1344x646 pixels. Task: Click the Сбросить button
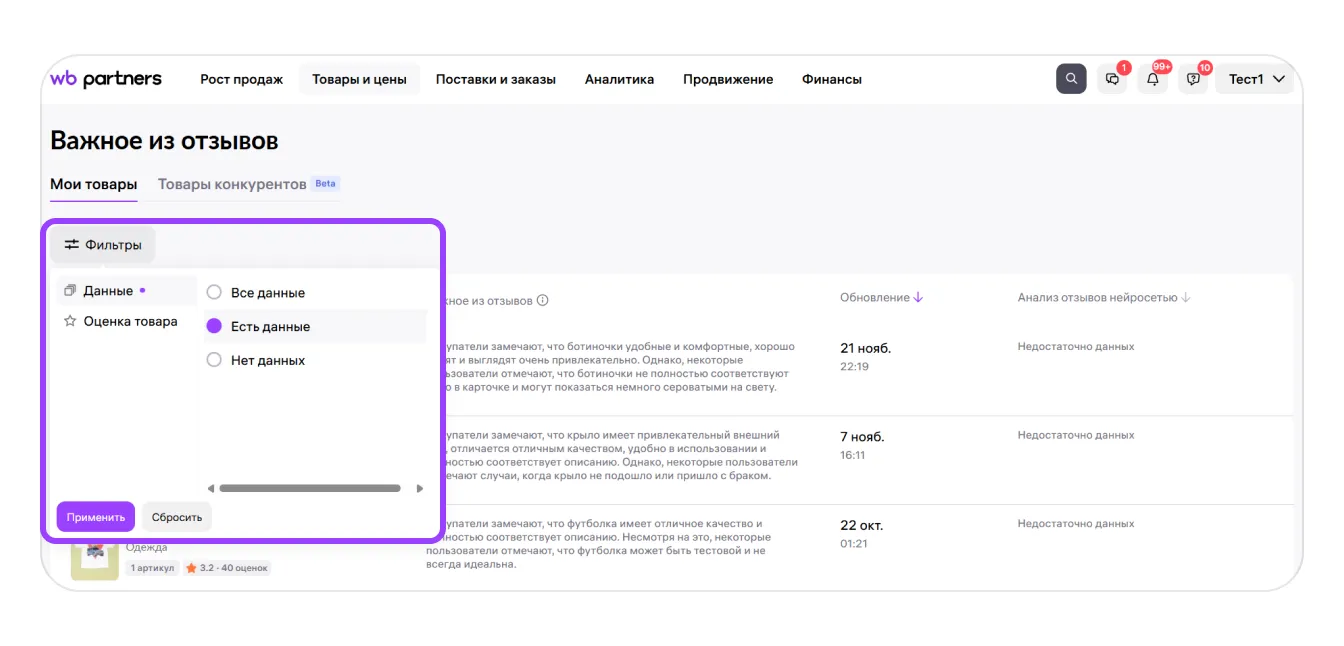(177, 517)
